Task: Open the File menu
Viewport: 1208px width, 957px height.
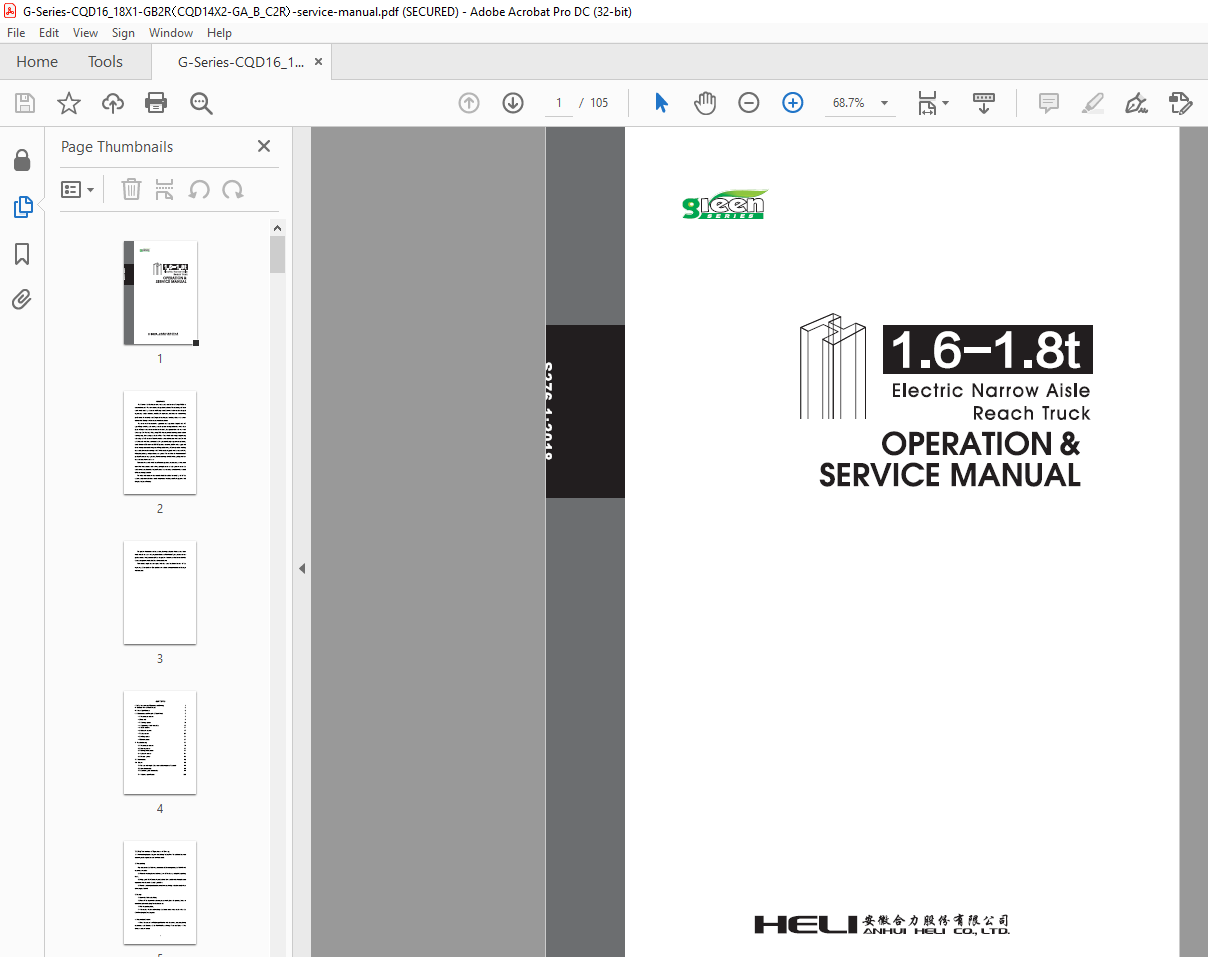Action: pyautogui.click(x=16, y=33)
